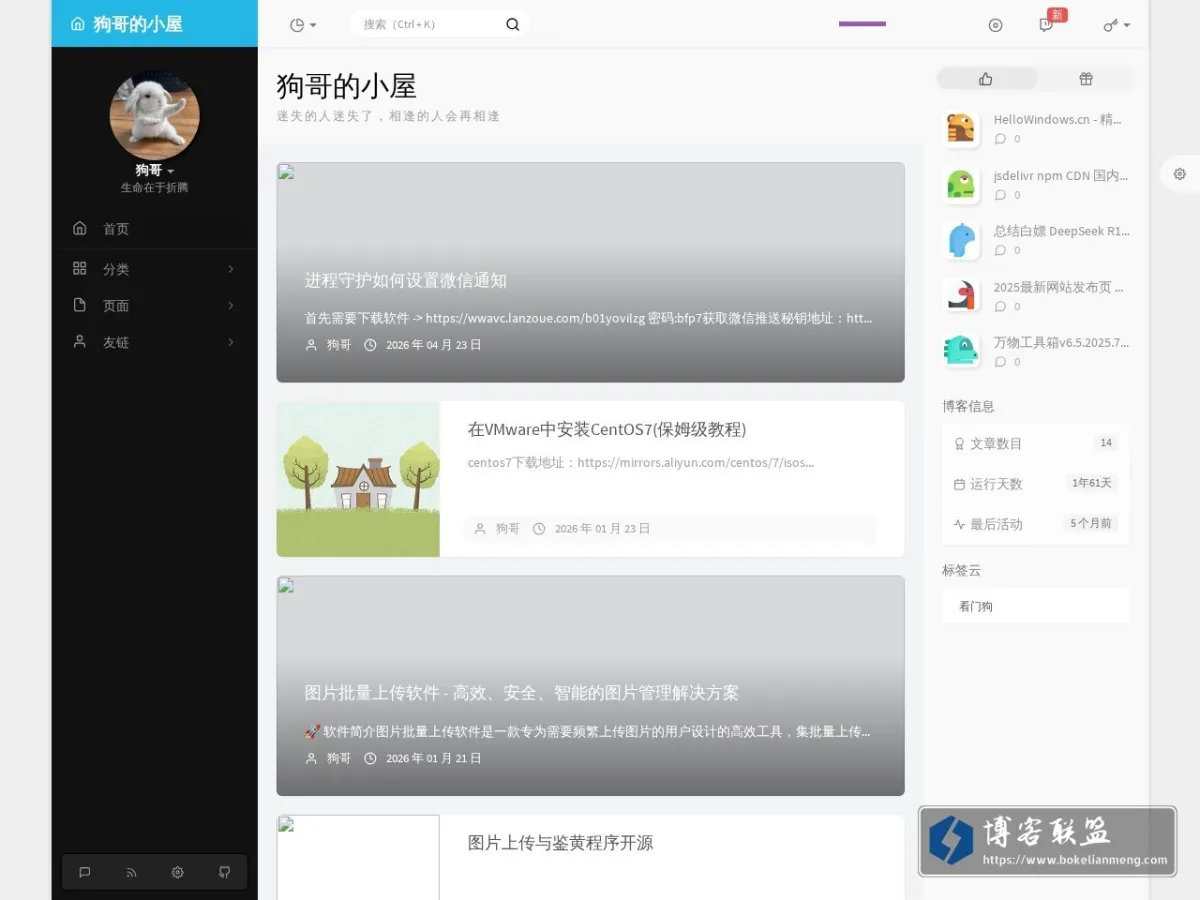Click the comment count icon under HelloWindows.cn

[x=1000, y=139]
